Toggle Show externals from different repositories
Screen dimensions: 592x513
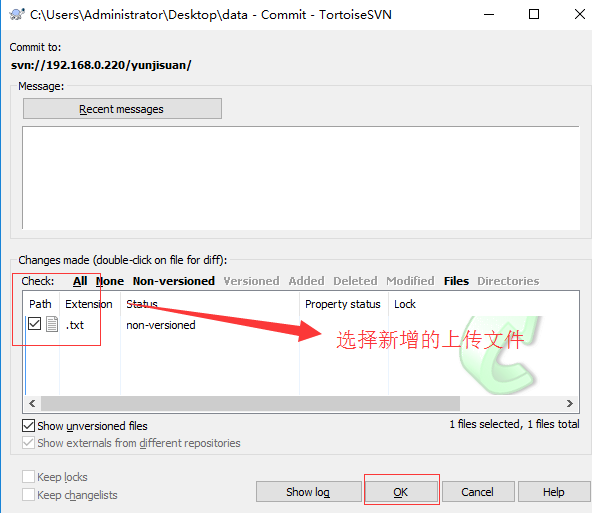[x=28, y=442]
